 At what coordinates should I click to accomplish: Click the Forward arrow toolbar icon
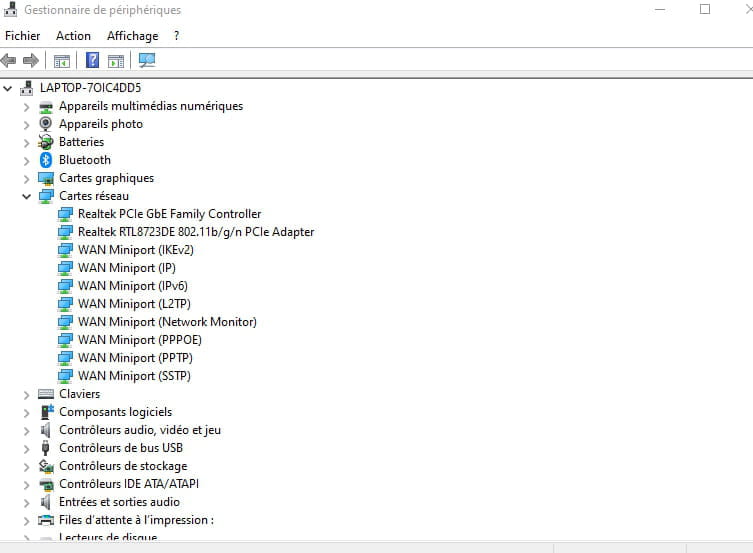31,60
